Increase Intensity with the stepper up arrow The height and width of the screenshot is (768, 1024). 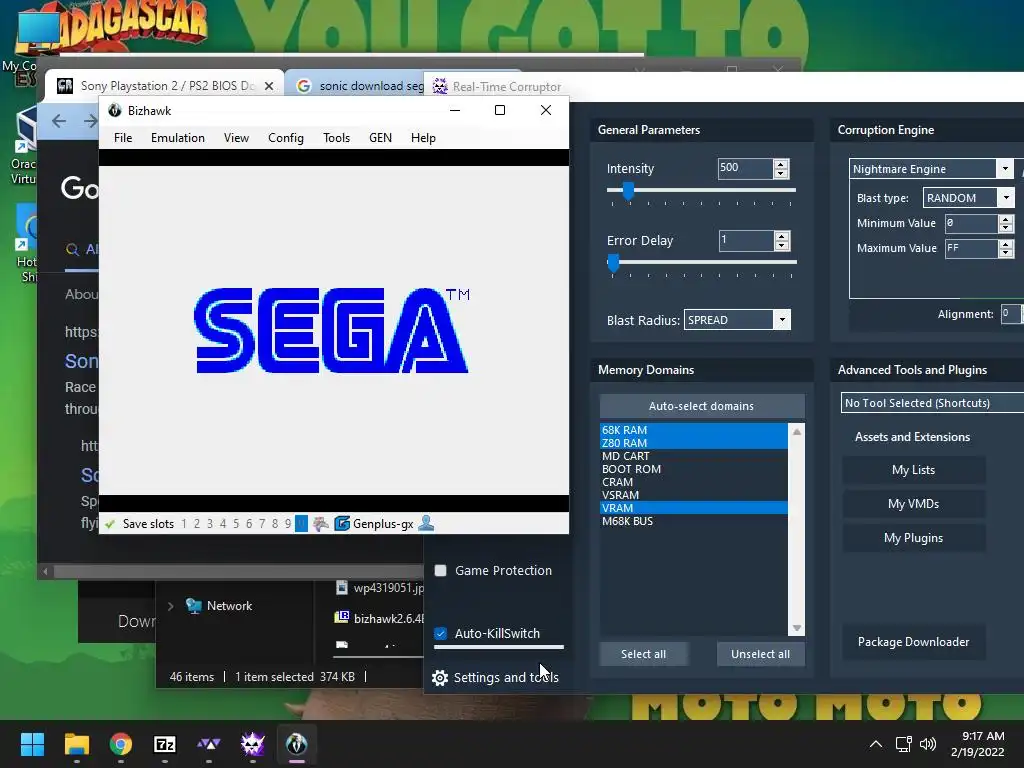781,164
